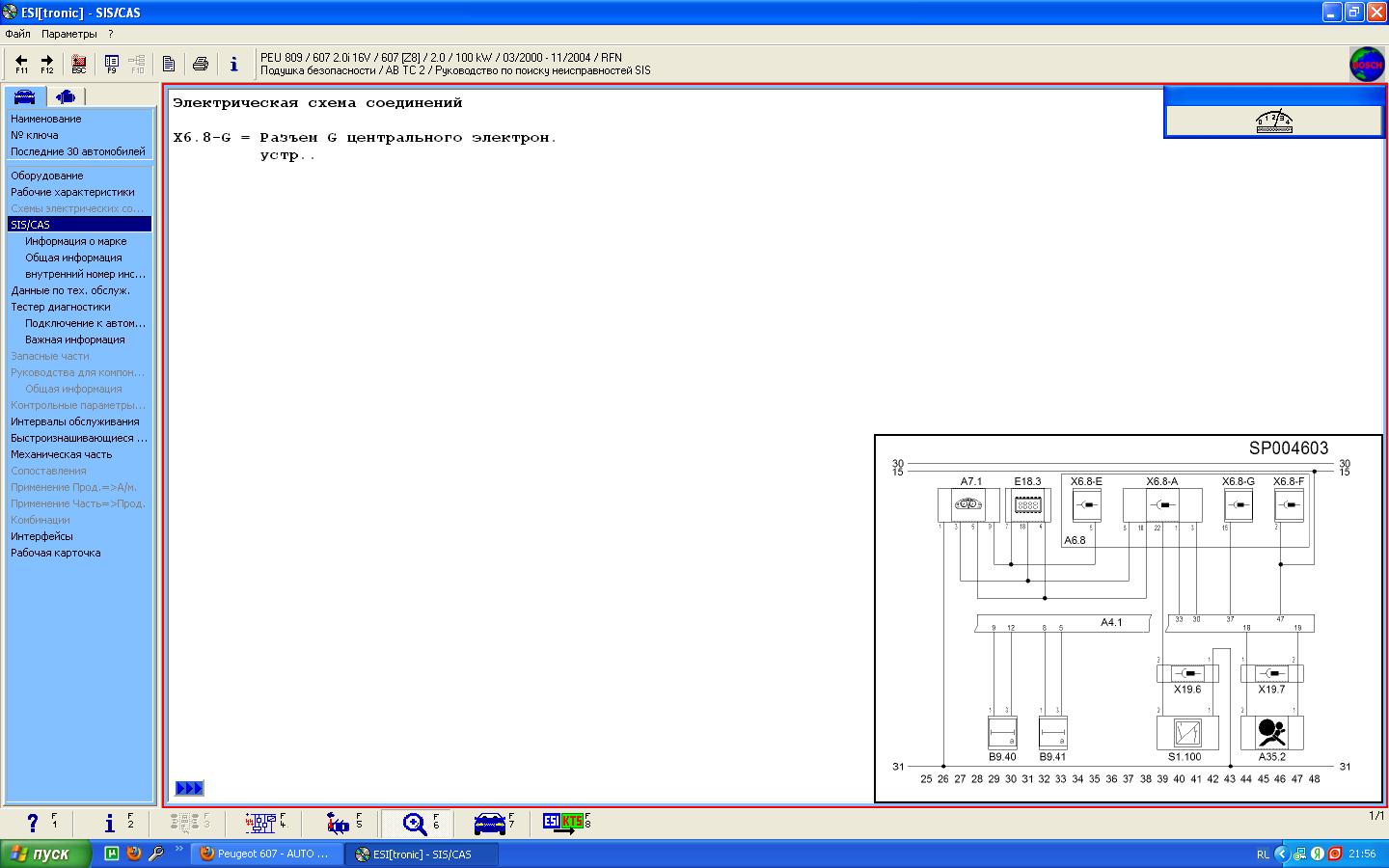Launch ESI KTS diagnostics with F8
Screen dimensions: 1389x868
click(566, 822)
